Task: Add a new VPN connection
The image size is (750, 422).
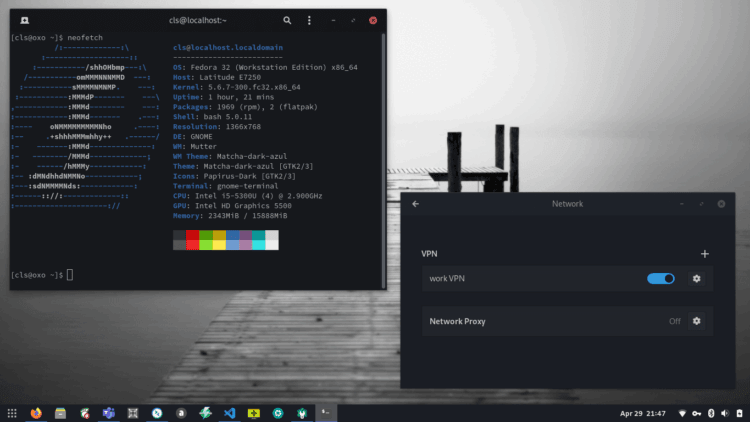Action: (x=704, y=254)
